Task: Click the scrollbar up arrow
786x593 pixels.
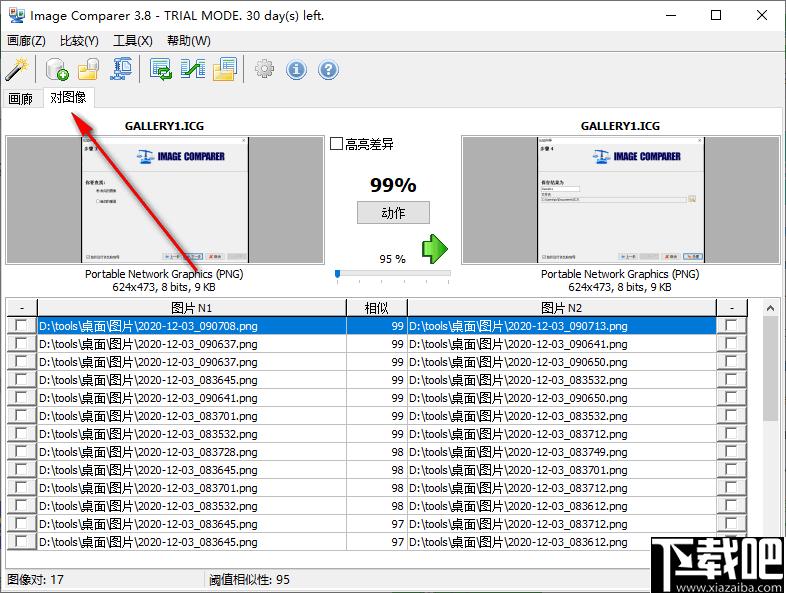Action: pyautogui.click(x=770, y=308)
